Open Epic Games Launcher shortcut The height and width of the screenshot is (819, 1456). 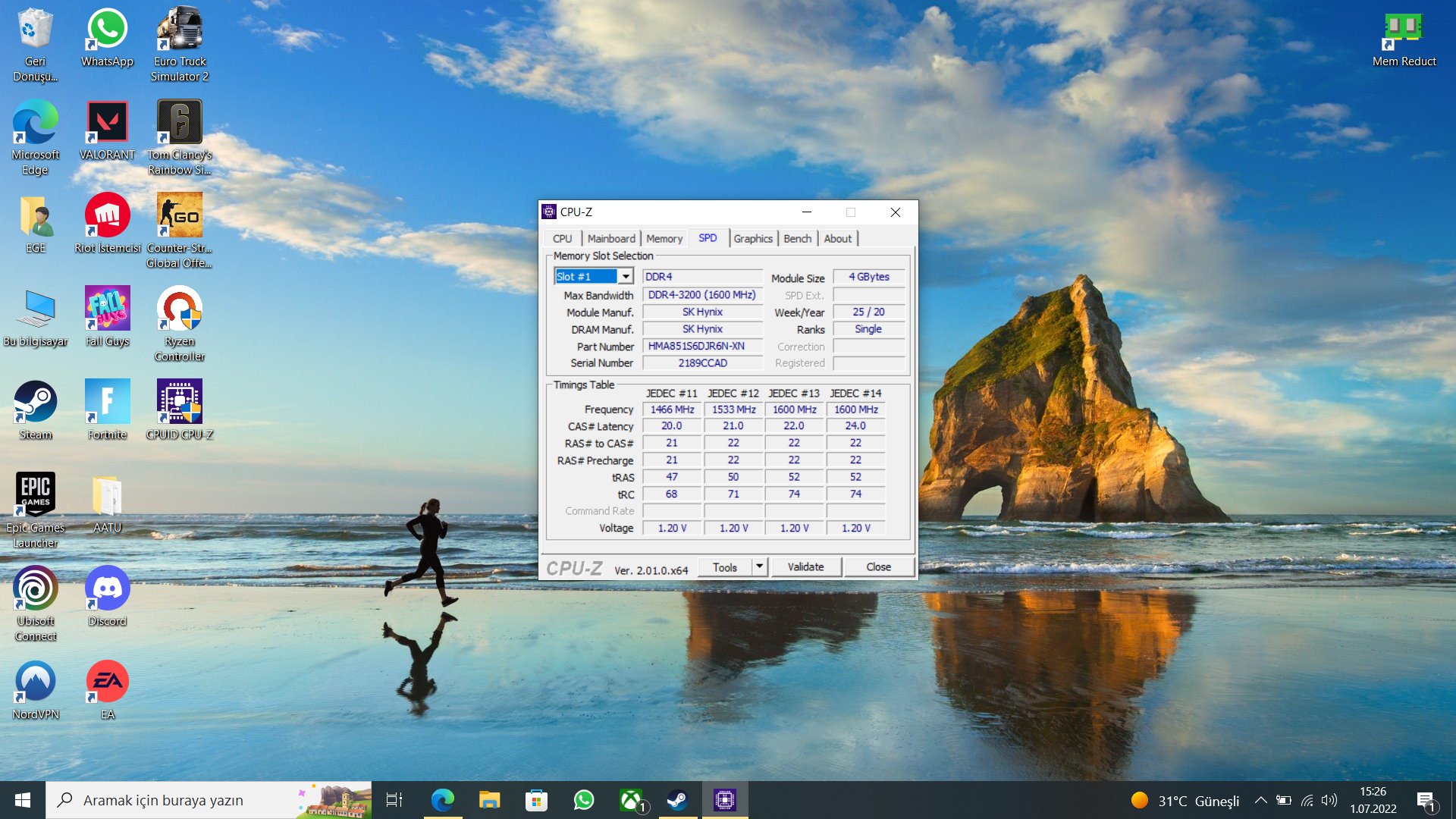click(x=35, y=510)
